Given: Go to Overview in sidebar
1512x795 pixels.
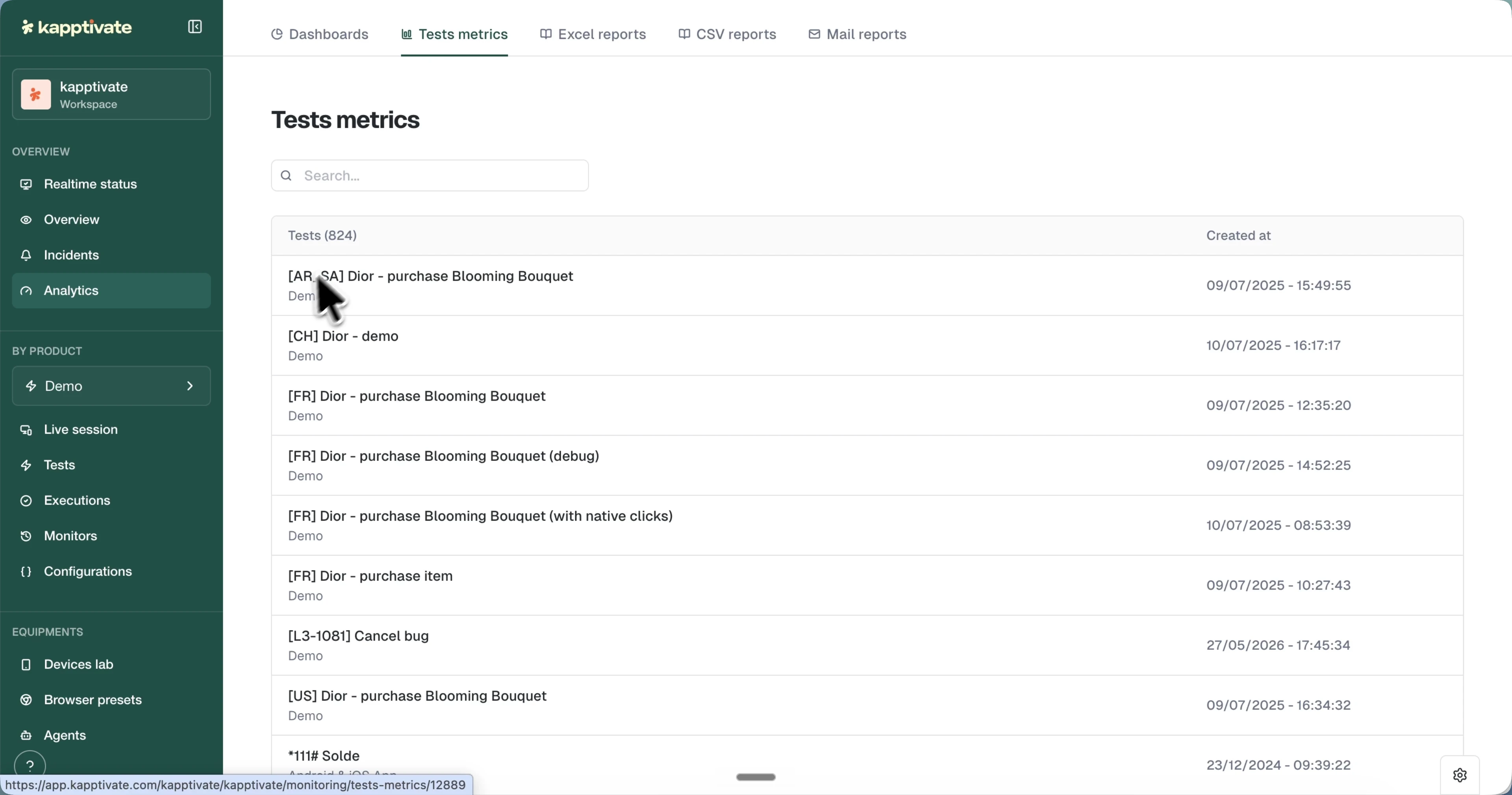Looking at the screenshot, I should 111,220.
